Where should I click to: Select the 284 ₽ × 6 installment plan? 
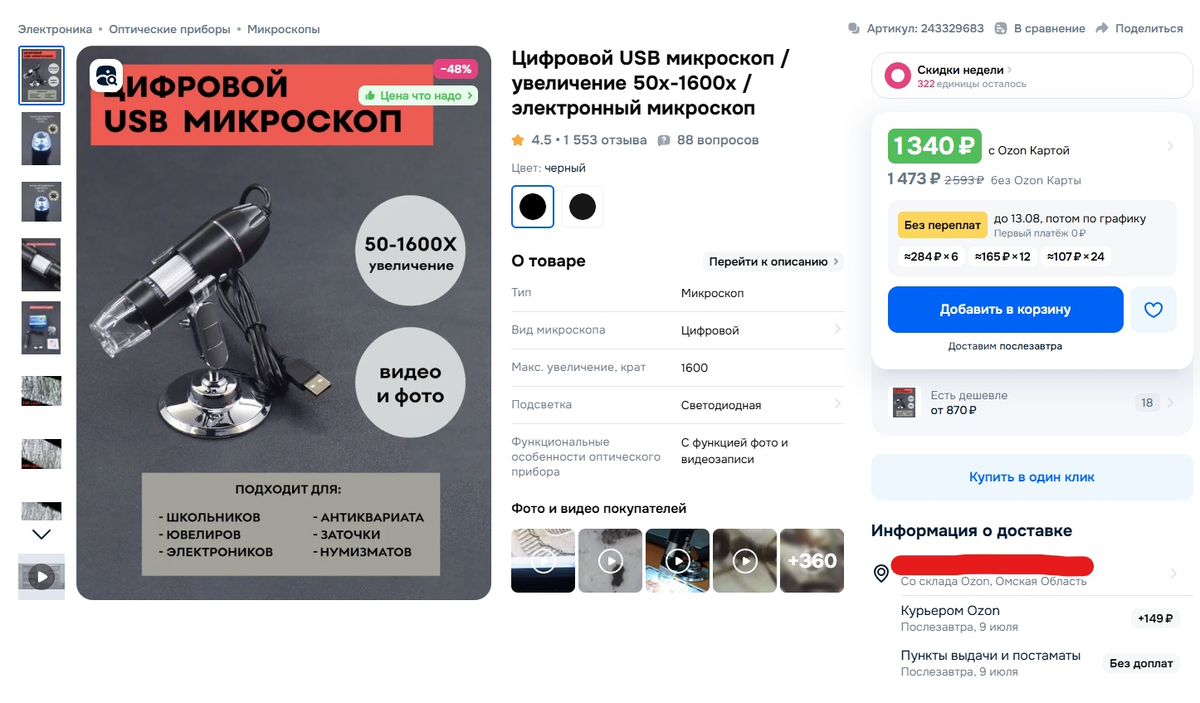point(931,257)
